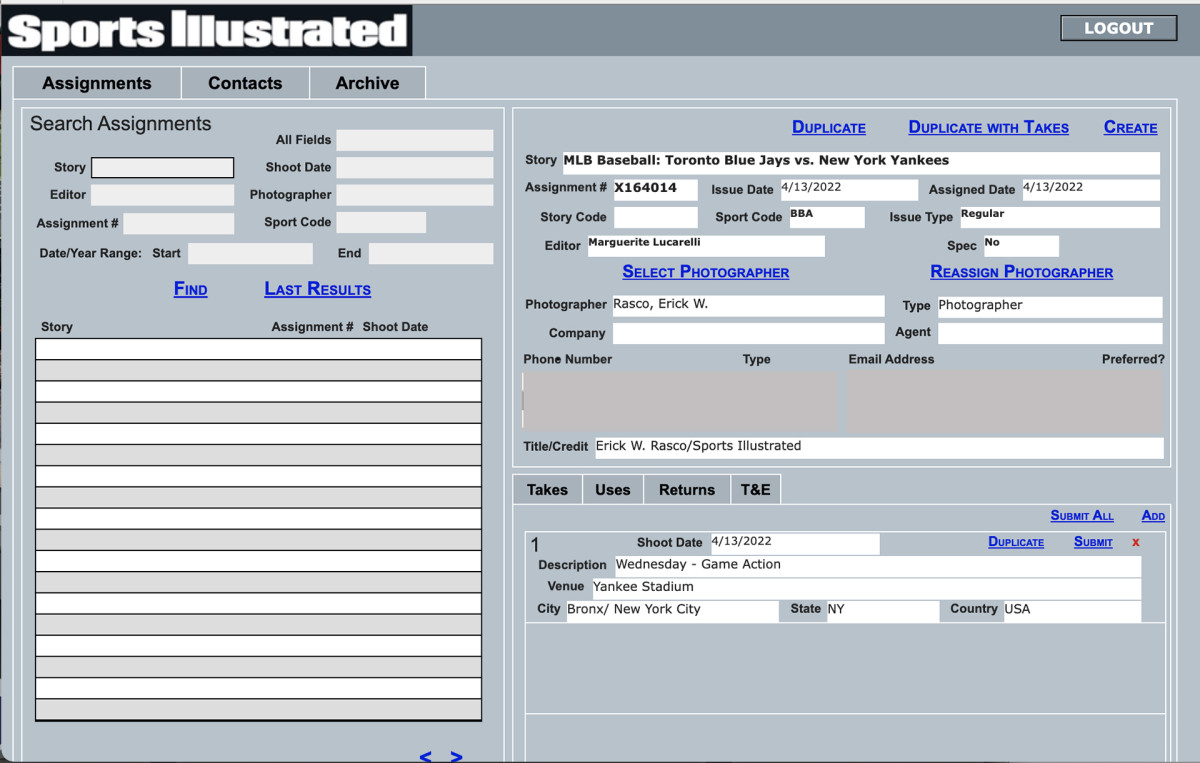Switch to the Returns tab
This screenshot has width=1200, height=763.
point(686,489)
